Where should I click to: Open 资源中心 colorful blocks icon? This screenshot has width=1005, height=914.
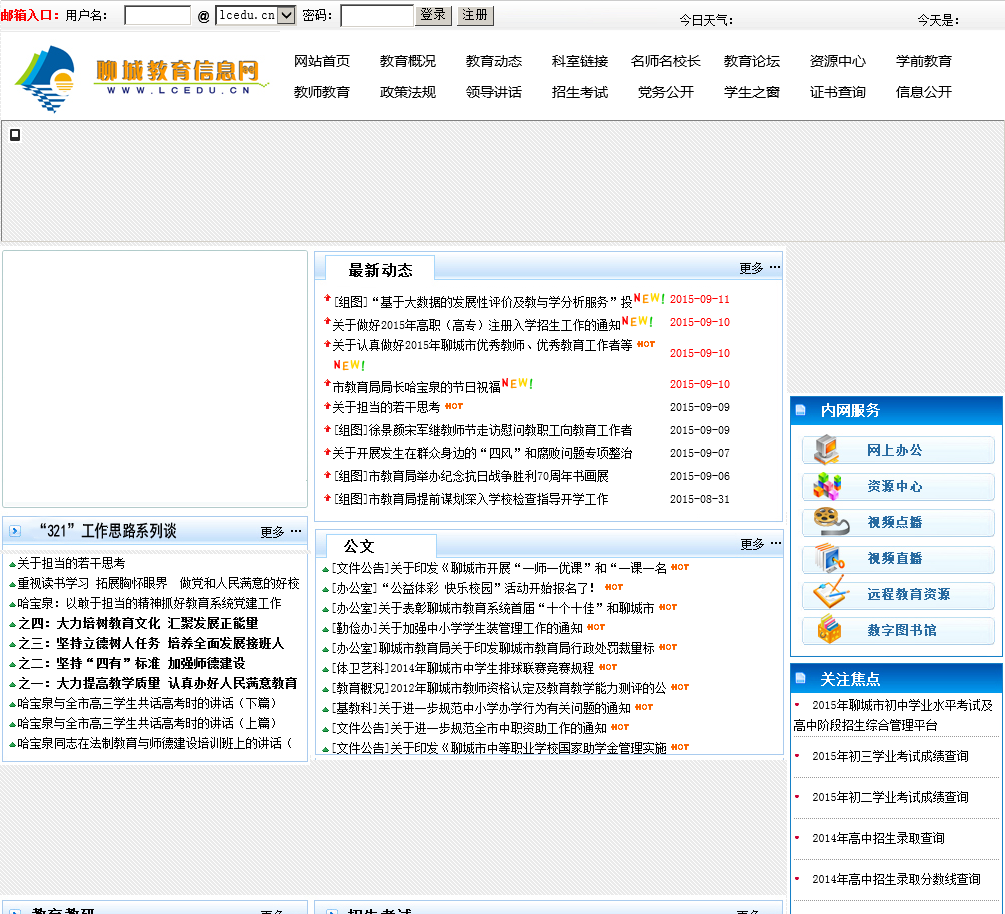pos(827,486)
